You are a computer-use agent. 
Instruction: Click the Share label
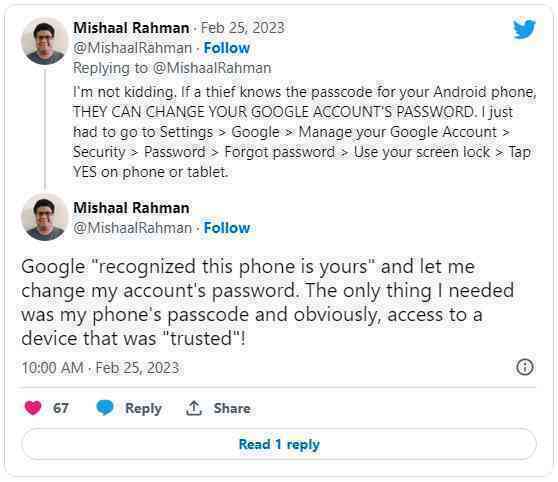[x=232, y=408]
